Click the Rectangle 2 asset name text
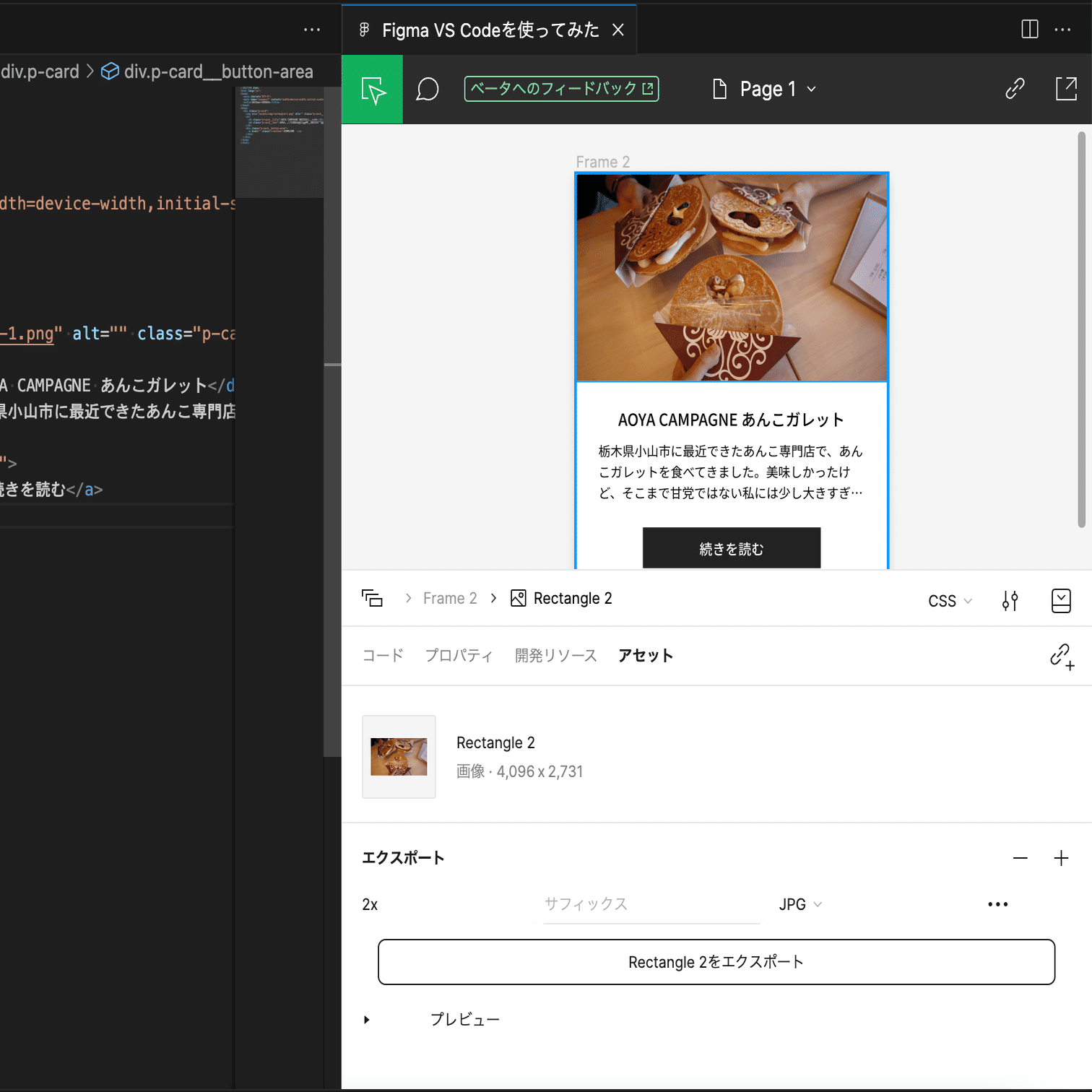1092x1092 pixels. tap(495, 743)
